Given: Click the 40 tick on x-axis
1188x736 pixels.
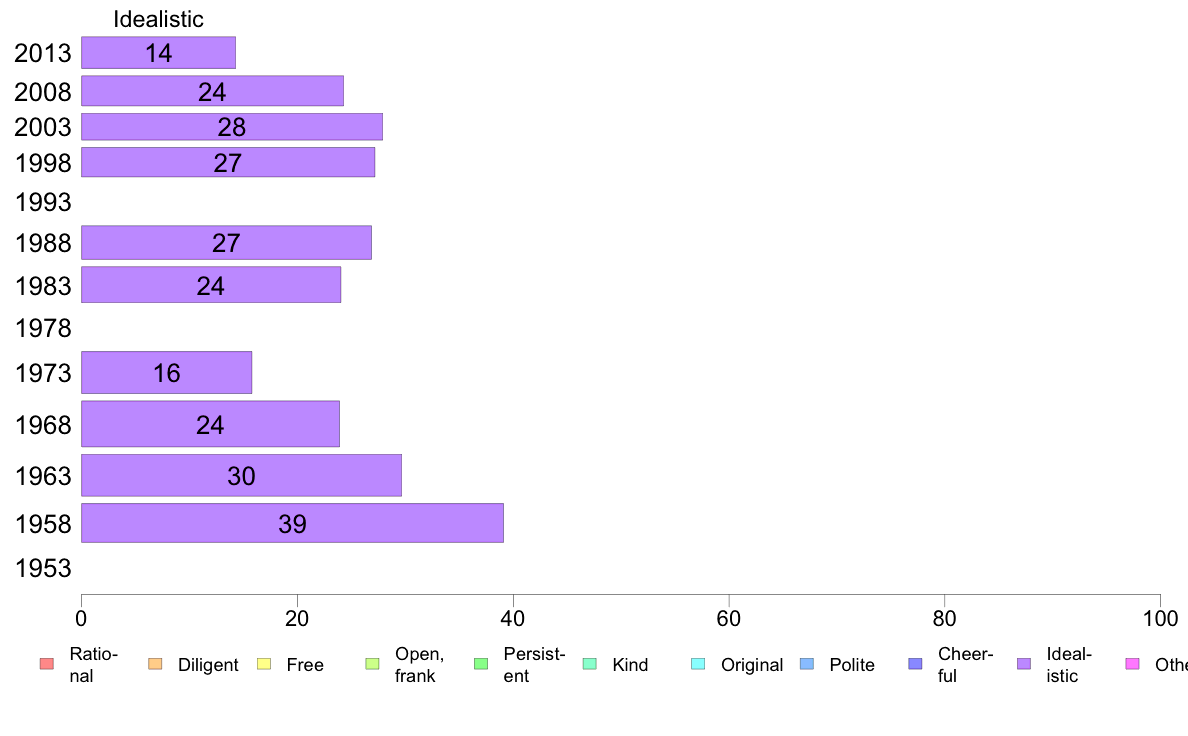Looking at the screenshot, I should pyautogui.click(x=513, y=619).
